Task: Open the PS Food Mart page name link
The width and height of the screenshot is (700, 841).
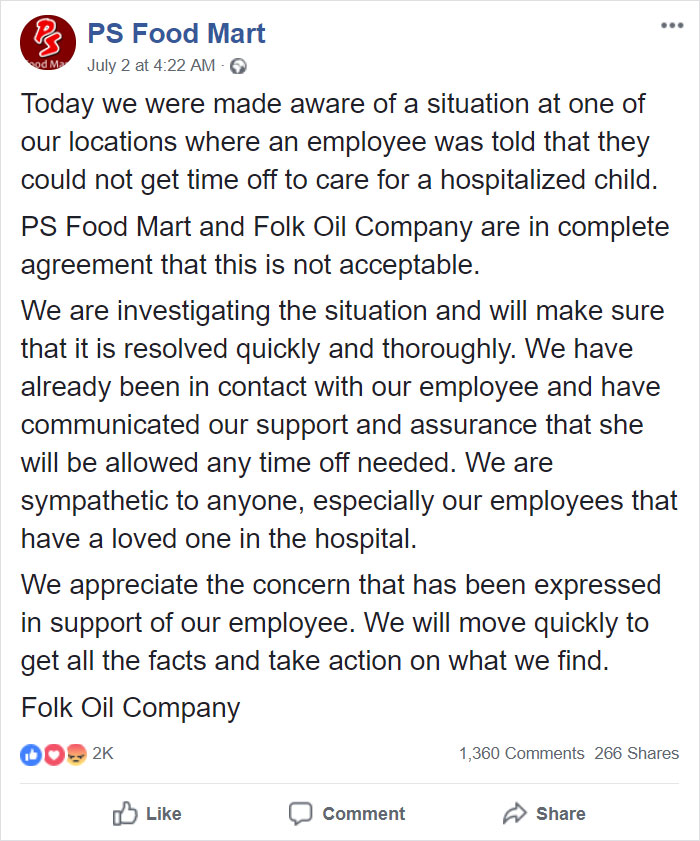Action: 176,33
